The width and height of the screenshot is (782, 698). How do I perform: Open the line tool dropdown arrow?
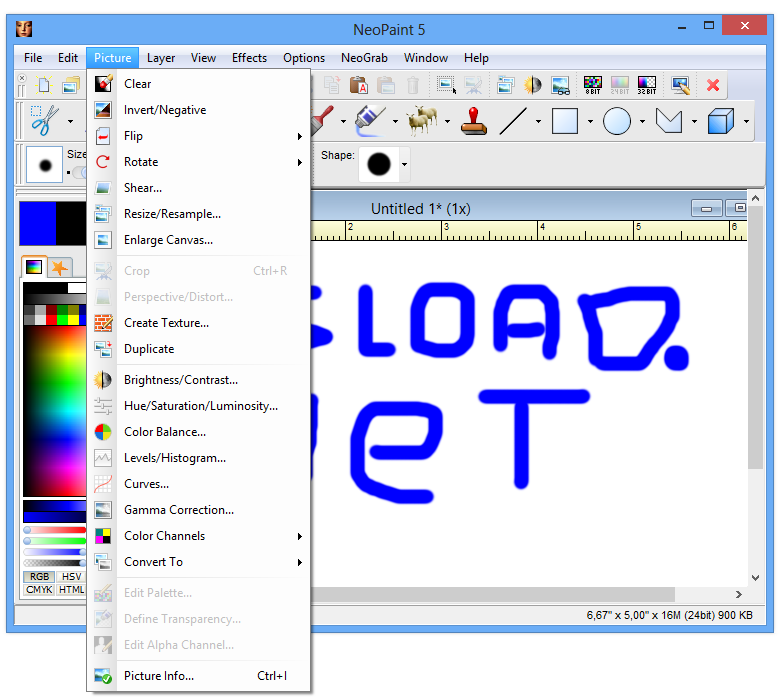[538, 121]
